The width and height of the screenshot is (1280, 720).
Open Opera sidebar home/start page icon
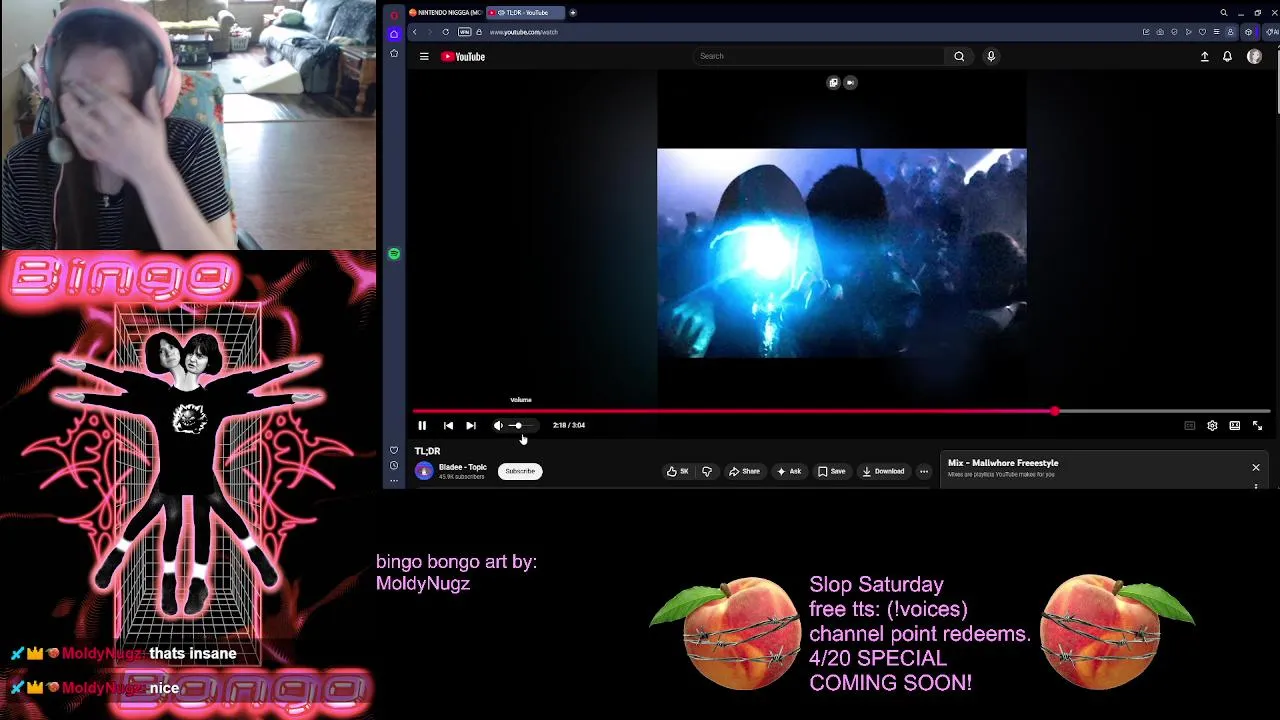pos(394,34)
